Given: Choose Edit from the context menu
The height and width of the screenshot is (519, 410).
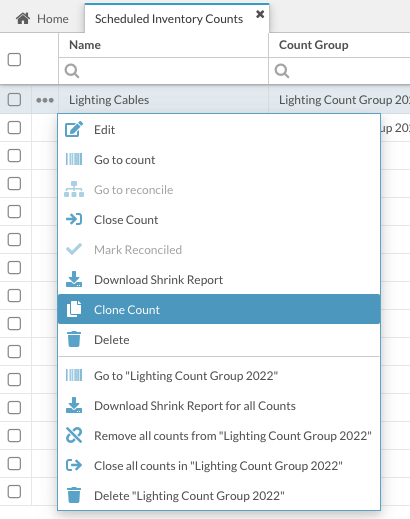Looking at the screenshot, I should (219, 130).
